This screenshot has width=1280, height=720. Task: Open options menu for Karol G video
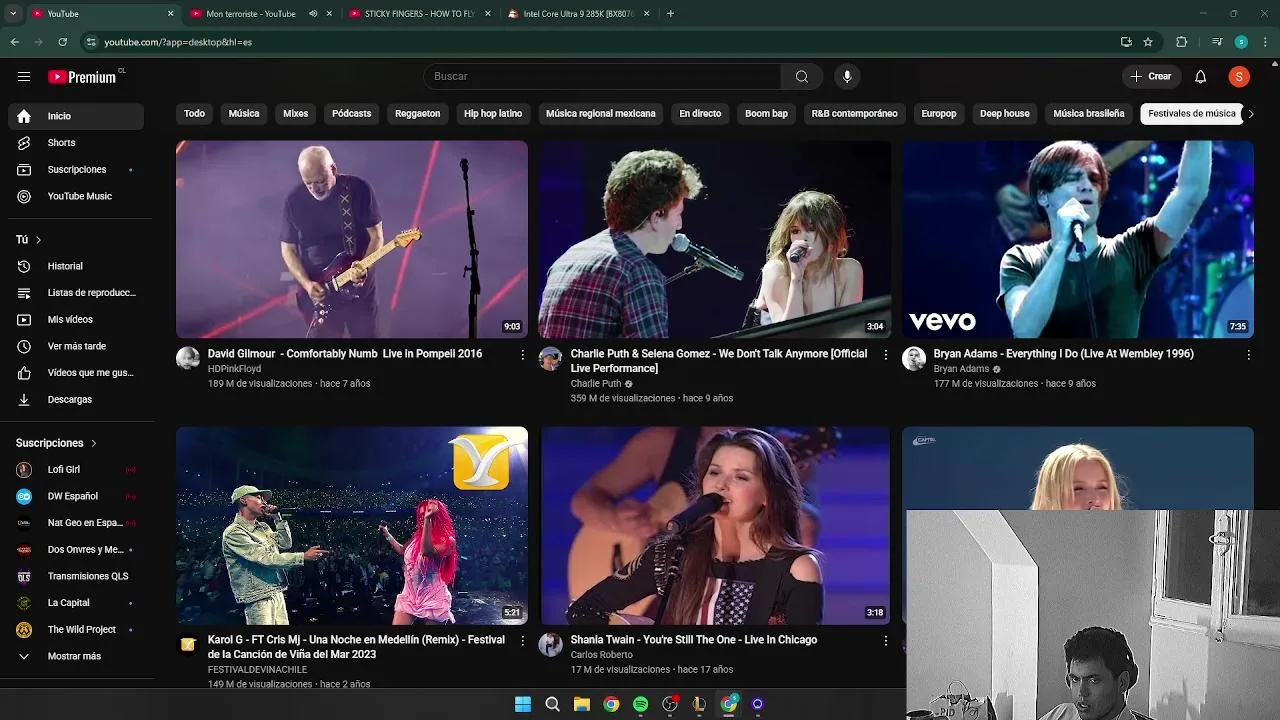click(522, 640)
